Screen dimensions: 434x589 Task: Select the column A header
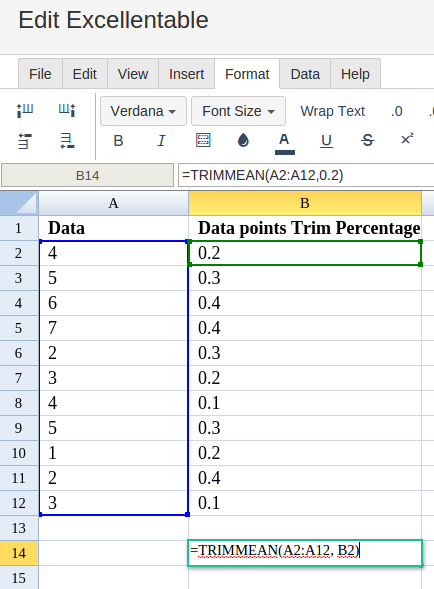click(x=113, y=203)
